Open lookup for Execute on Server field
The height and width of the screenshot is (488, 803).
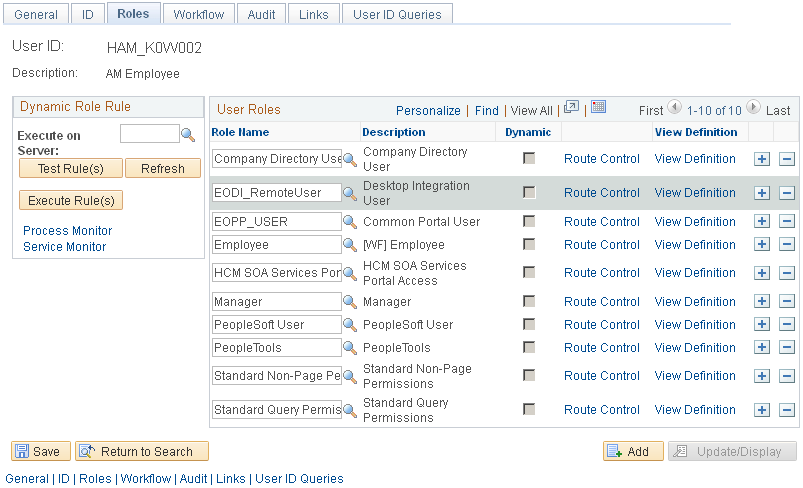click(x=188, y=135)
